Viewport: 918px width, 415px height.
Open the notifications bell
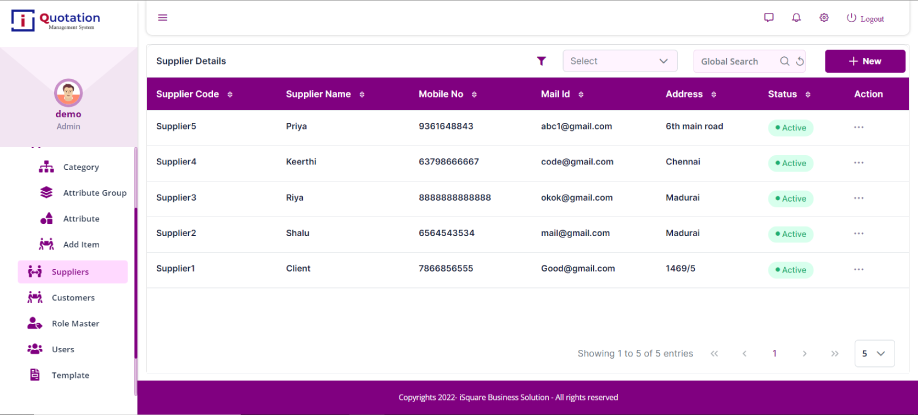click(796, 18)
